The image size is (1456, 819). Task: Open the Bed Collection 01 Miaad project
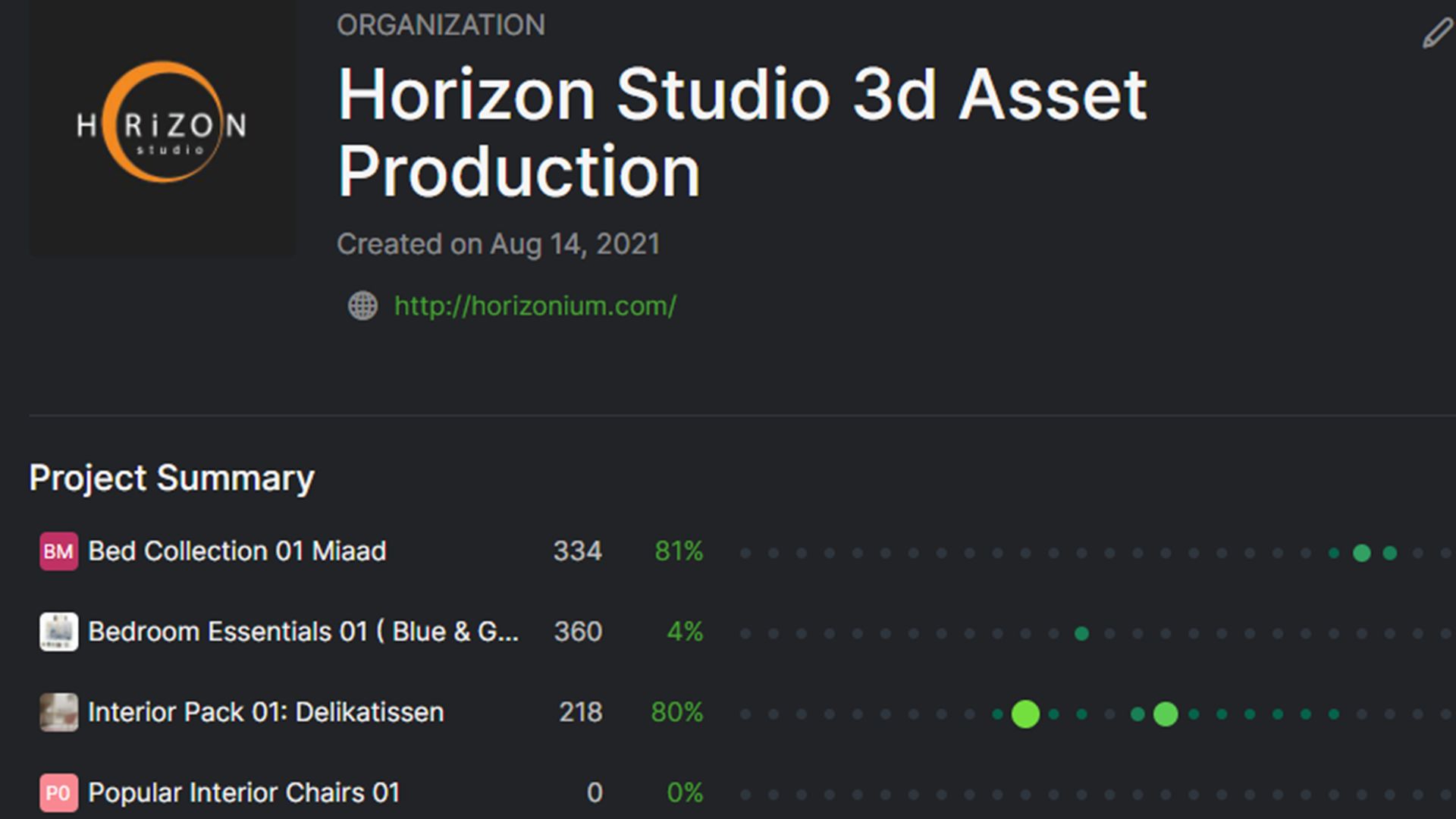pyautogui.click(x=237, y=551)
